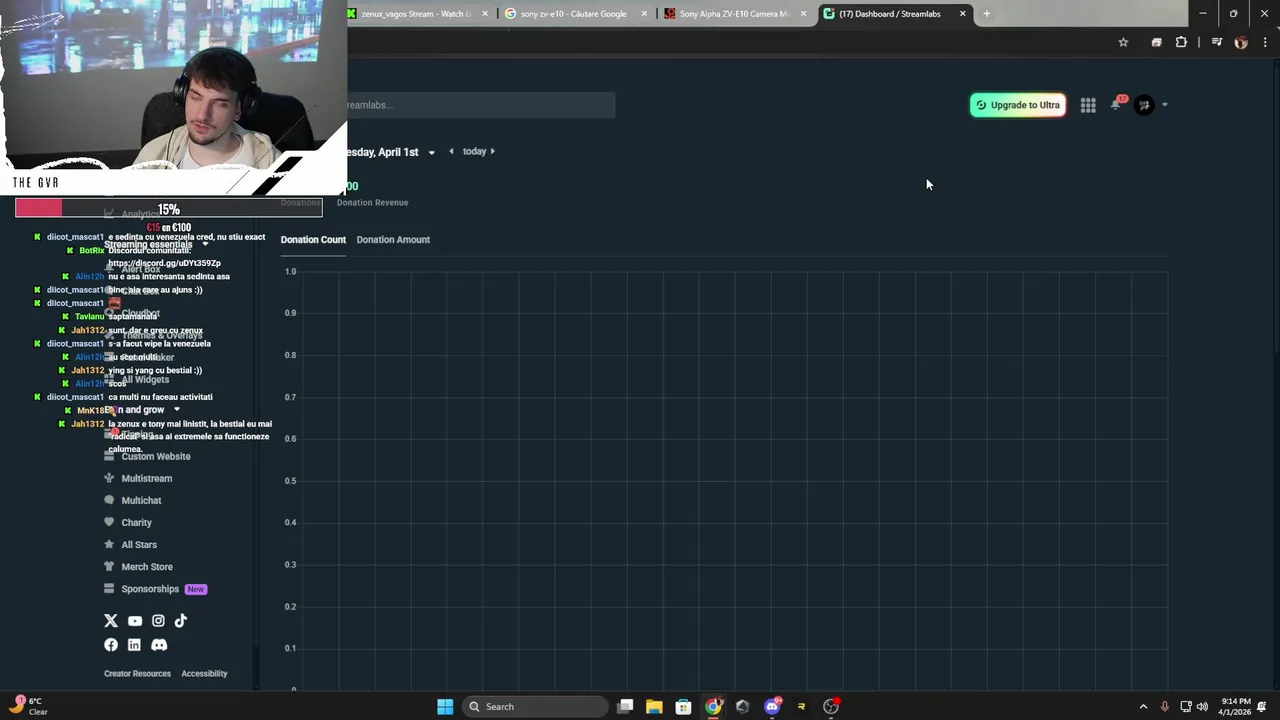Image resolution: width=1280 pixels, height=720 pixels.
Task: Collapse the Streaming essentials section
Action: point(205,245)
